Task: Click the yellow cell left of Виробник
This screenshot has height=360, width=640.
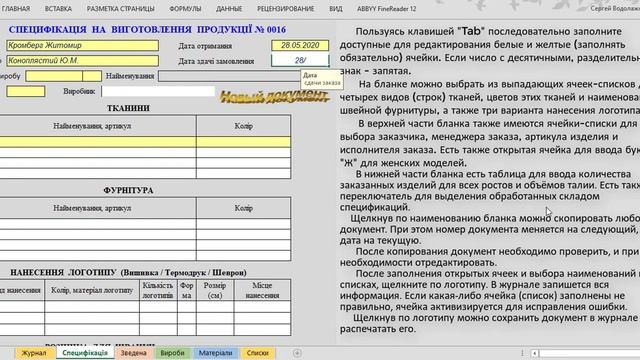Action: pos(26,91)
